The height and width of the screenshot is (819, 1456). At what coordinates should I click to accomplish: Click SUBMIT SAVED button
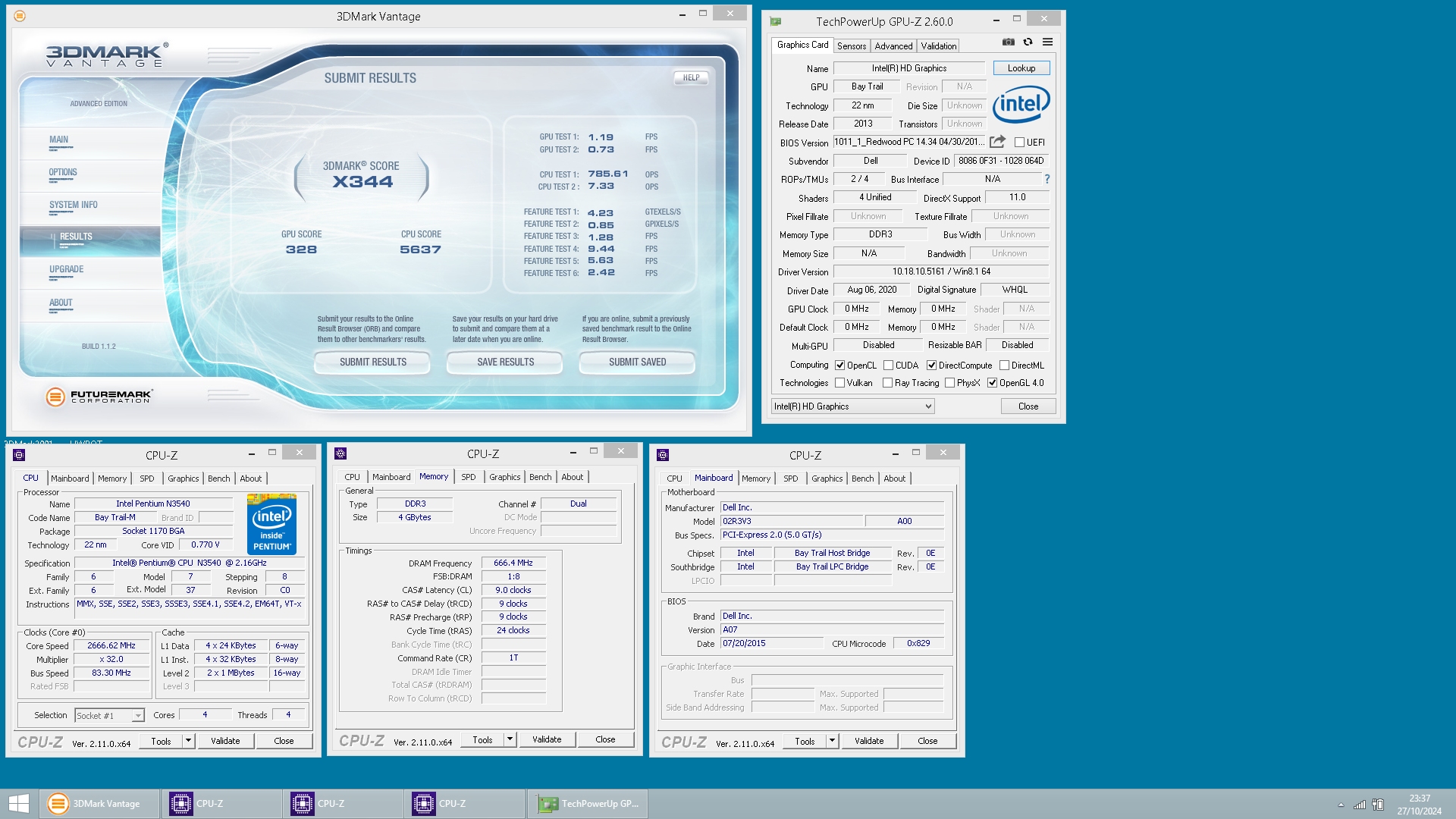(x=637, y=362)
